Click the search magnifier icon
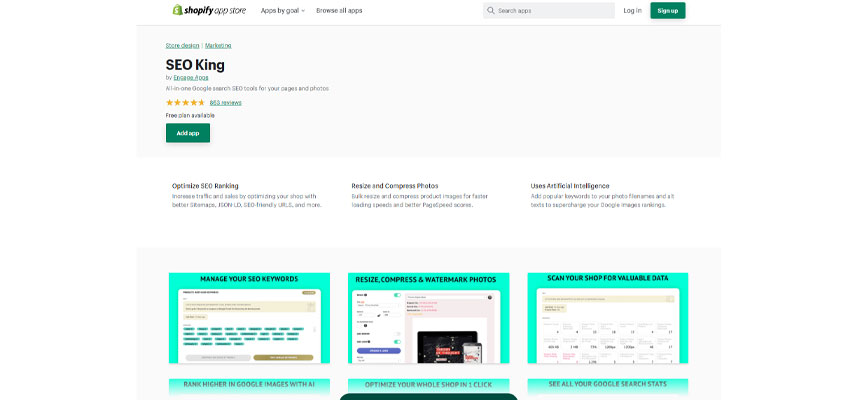 pos(491,10)
